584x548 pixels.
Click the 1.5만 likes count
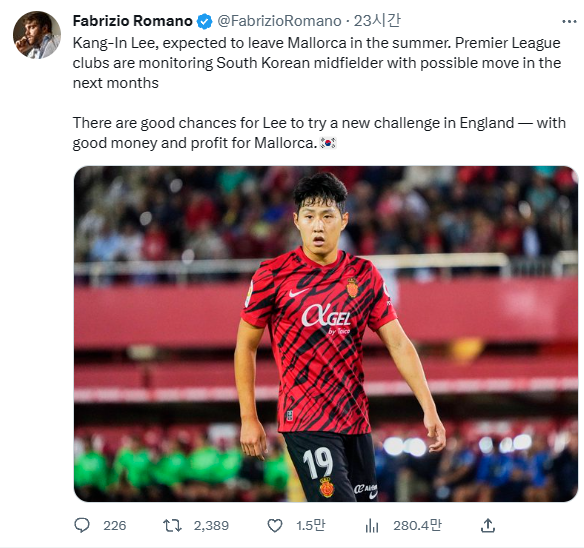tap(311, 525)
